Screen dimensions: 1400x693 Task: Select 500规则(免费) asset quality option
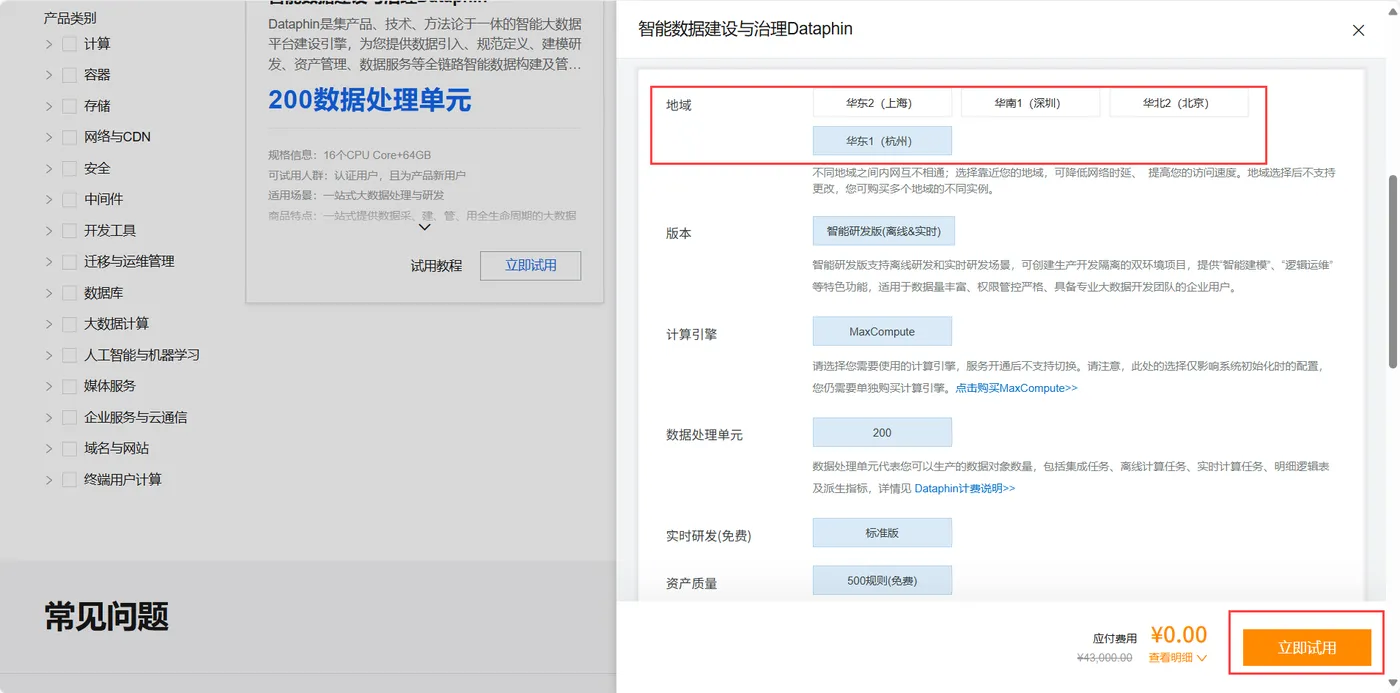882,581
